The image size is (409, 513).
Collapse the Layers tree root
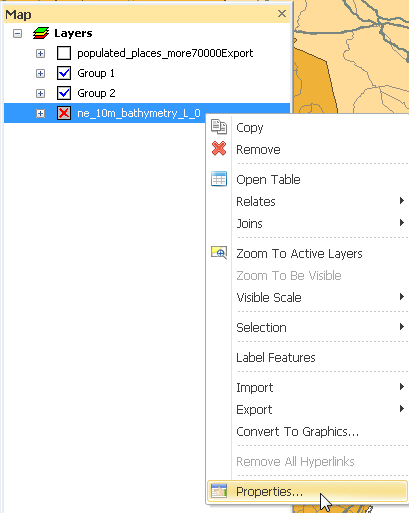coord(17,33)
